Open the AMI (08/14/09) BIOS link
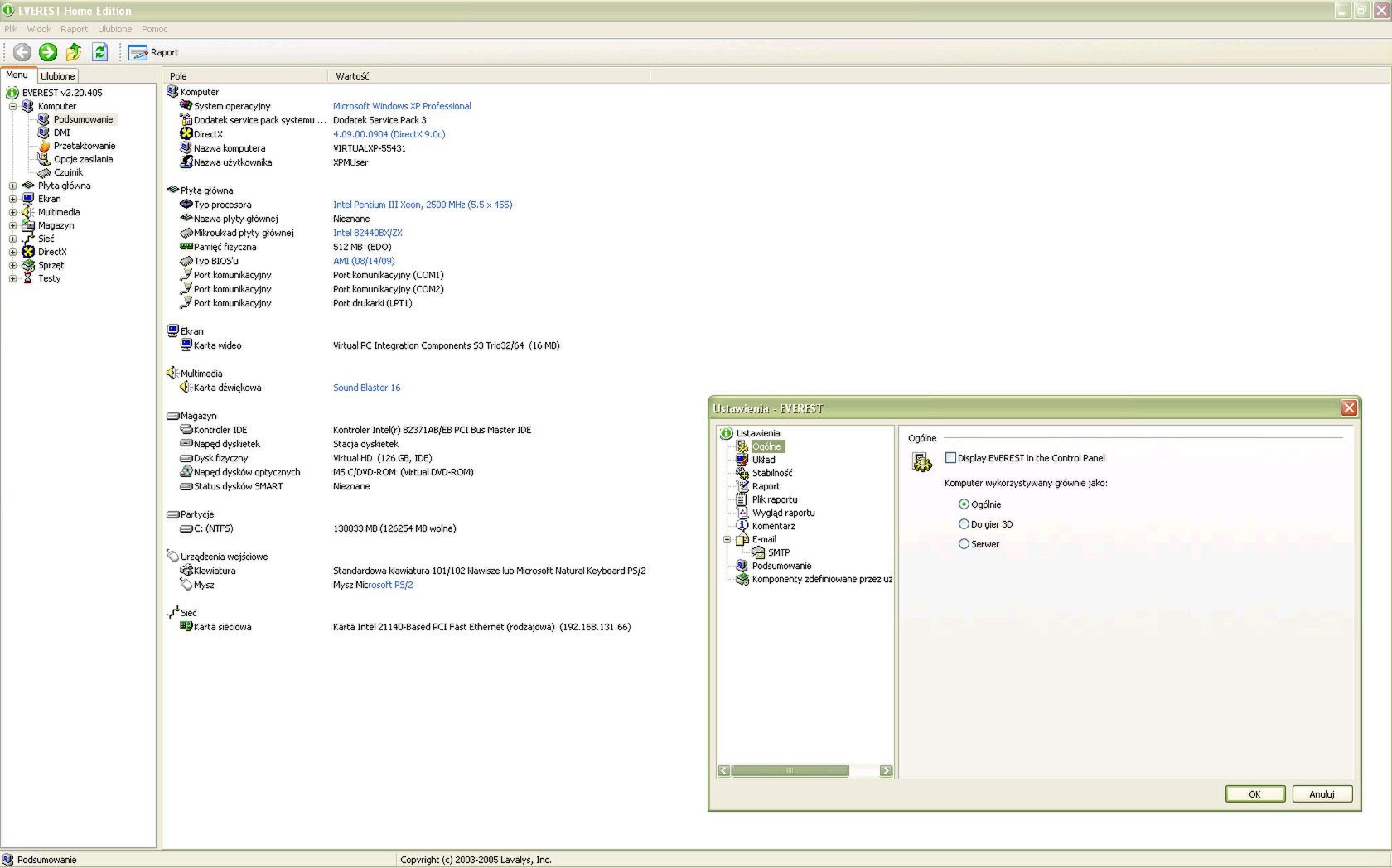This screenshot has height=868, width=1392. coord(364,261)
